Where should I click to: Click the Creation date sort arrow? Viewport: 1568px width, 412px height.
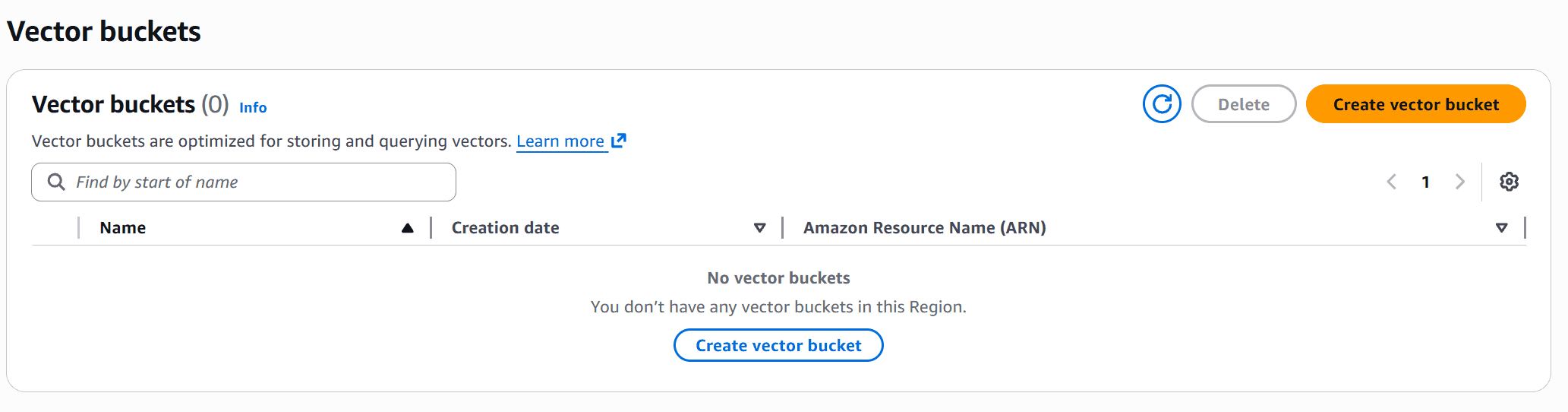759,228
